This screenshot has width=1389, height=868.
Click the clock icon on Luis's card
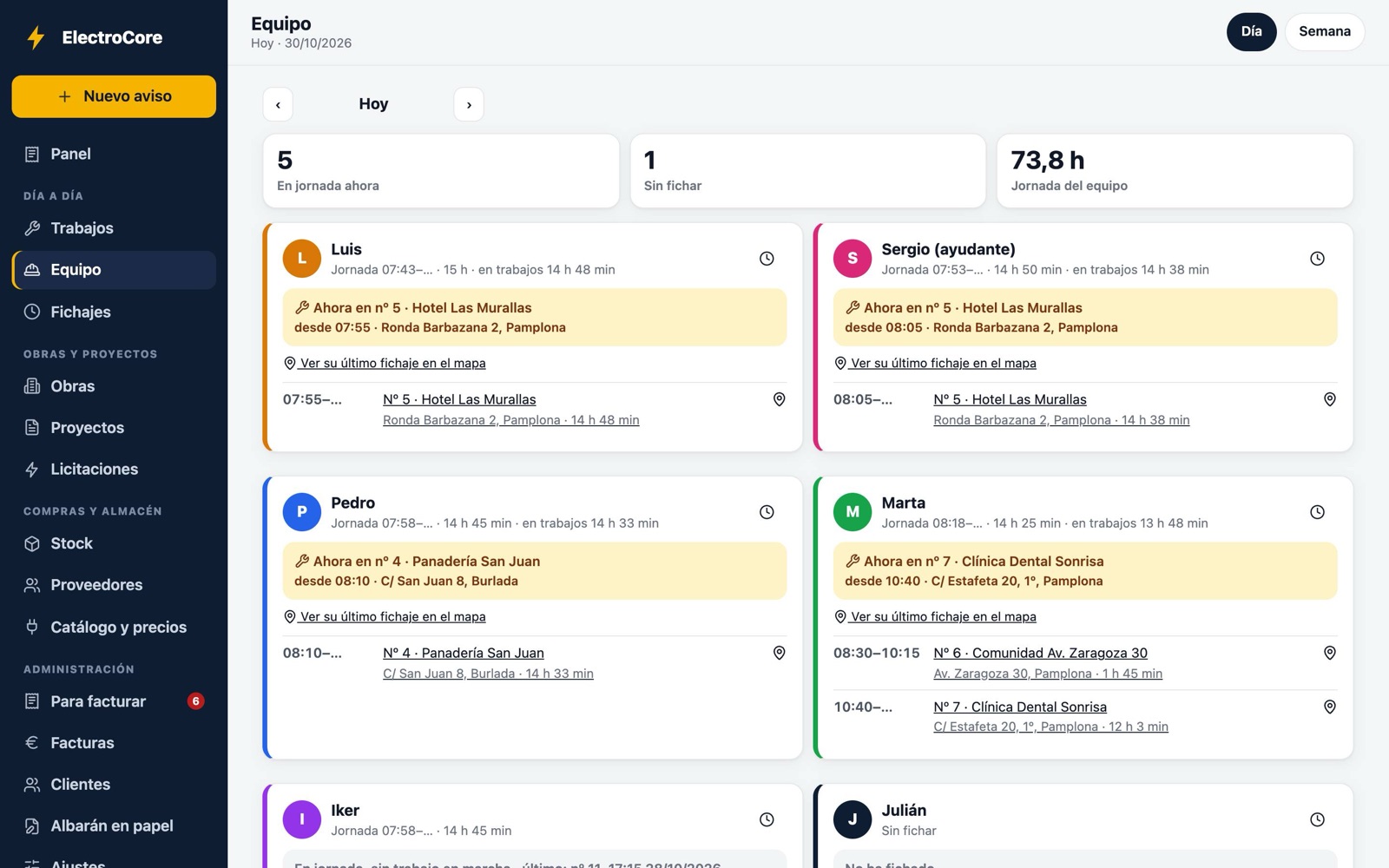(x=767, y=259)
